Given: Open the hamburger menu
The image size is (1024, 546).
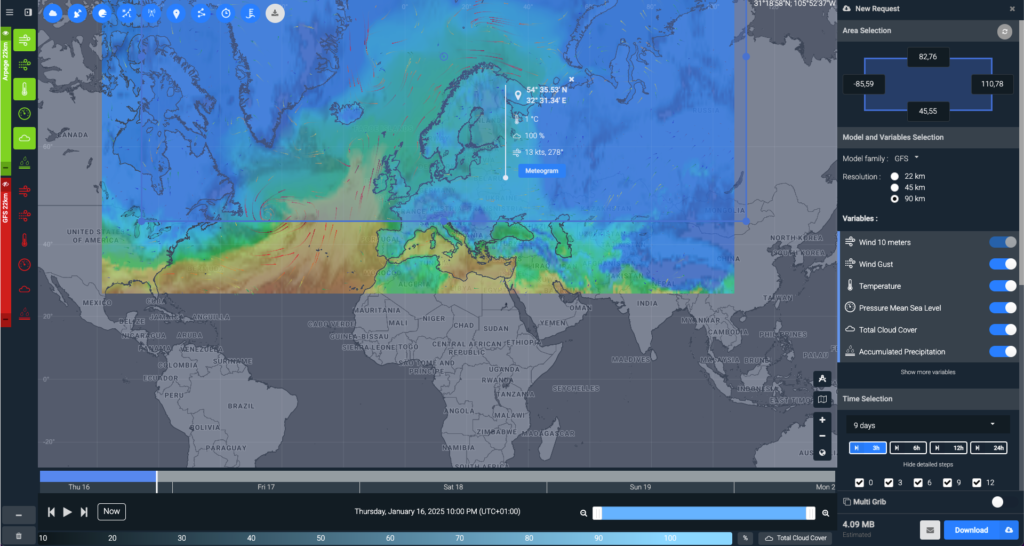Looking at the screenshot, I should point(9,12).
